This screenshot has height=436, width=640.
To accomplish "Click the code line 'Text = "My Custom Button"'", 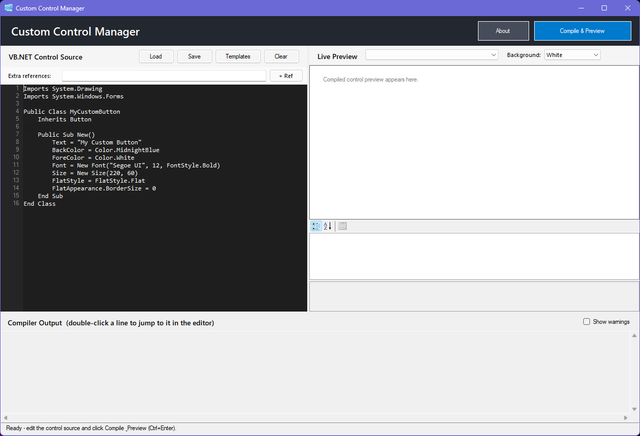I will [x=97, y=142].
